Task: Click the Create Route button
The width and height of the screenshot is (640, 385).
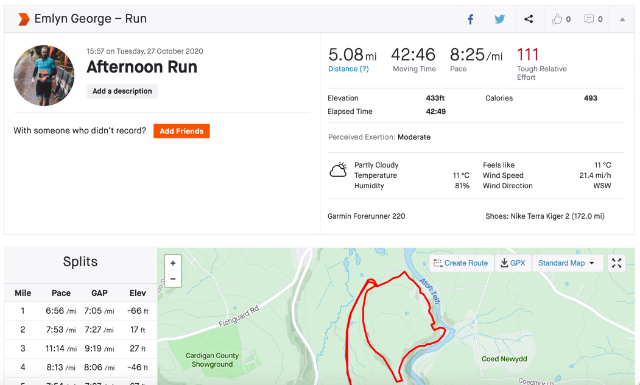Action: click(x=461, y=263)
